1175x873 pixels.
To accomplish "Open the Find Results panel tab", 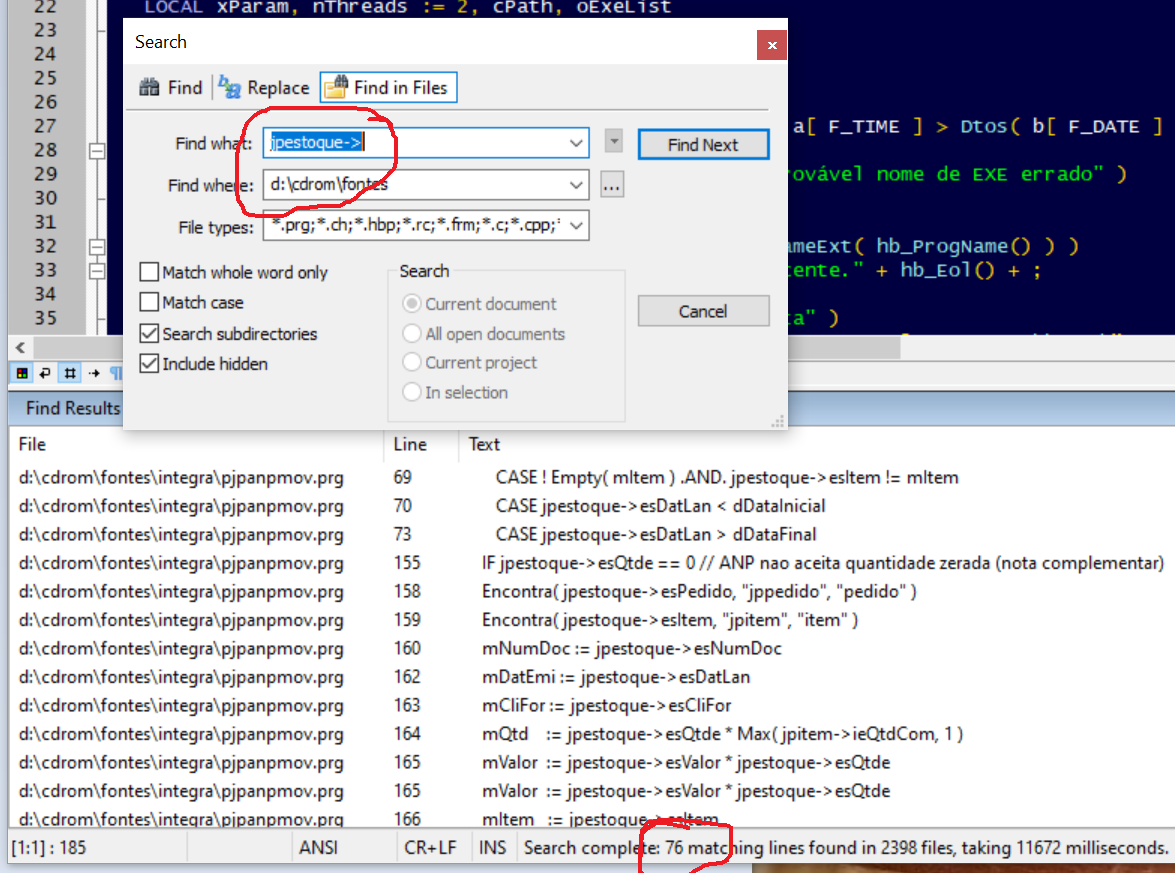I will (73, 408).
